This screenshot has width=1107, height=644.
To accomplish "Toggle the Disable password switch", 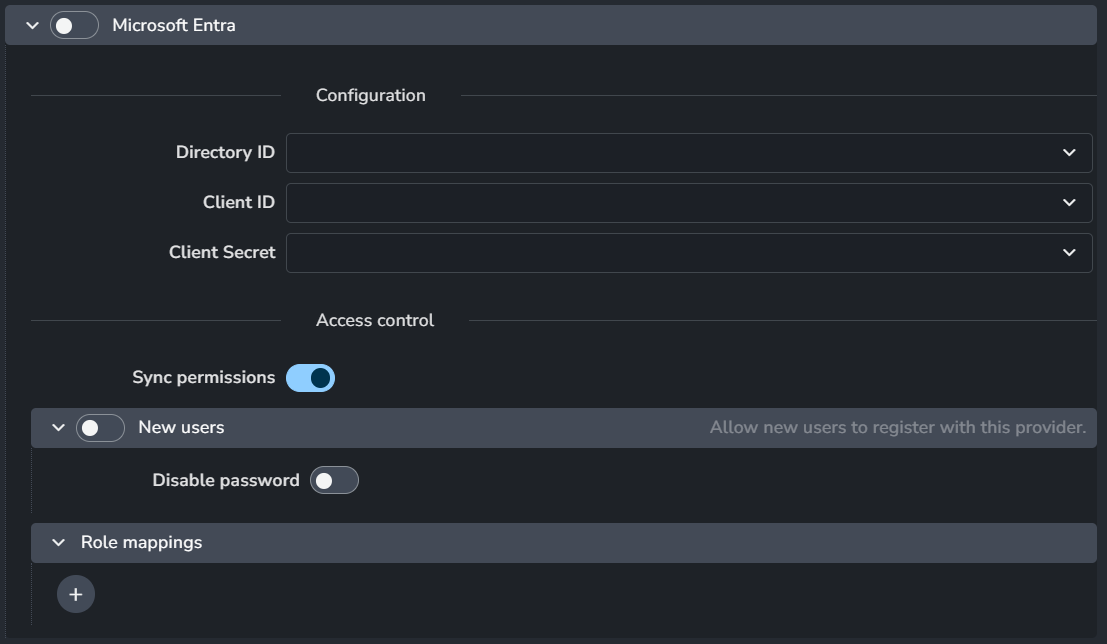I will click(x=334, y=481).
